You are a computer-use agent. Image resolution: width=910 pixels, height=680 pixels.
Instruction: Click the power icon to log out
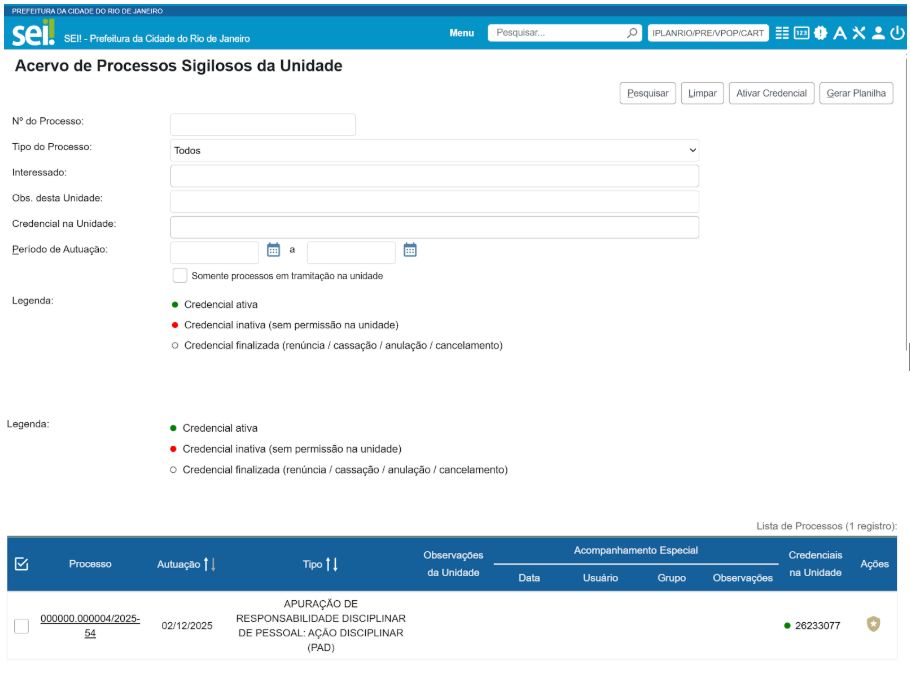click(897, 33)
